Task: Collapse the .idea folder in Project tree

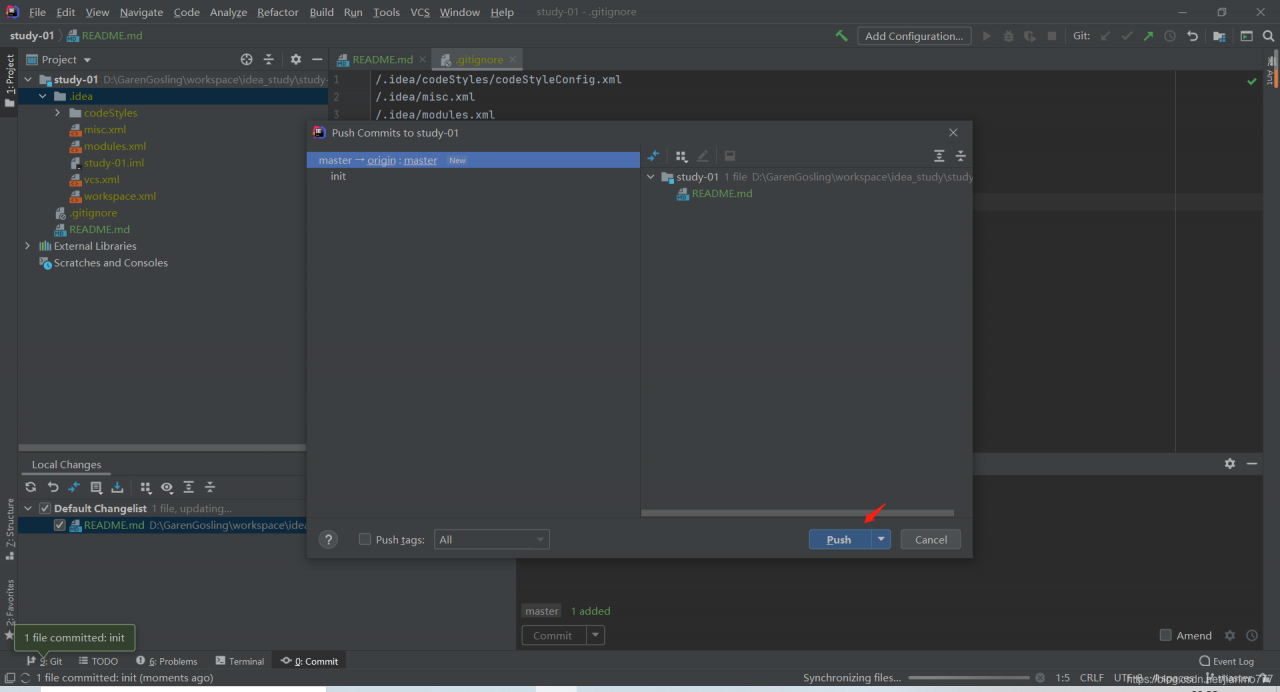Action: [x=42, y=96]
